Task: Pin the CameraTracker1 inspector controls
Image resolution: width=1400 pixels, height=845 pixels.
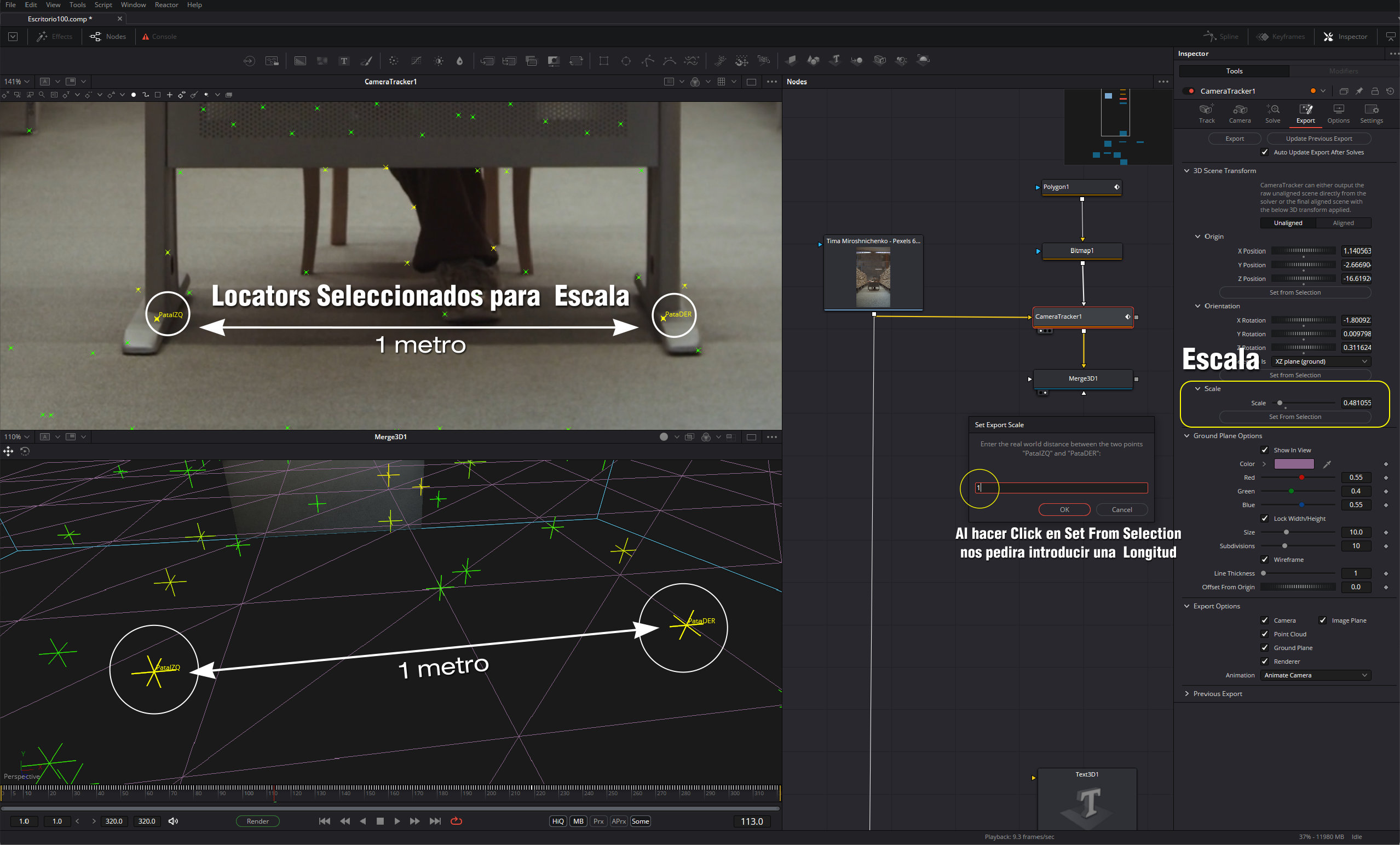Action: 1358,91
